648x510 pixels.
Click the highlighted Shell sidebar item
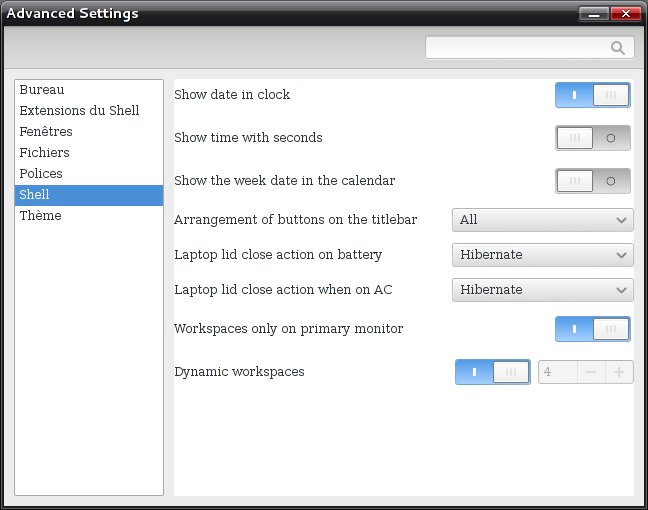click(x=35, y=195)
